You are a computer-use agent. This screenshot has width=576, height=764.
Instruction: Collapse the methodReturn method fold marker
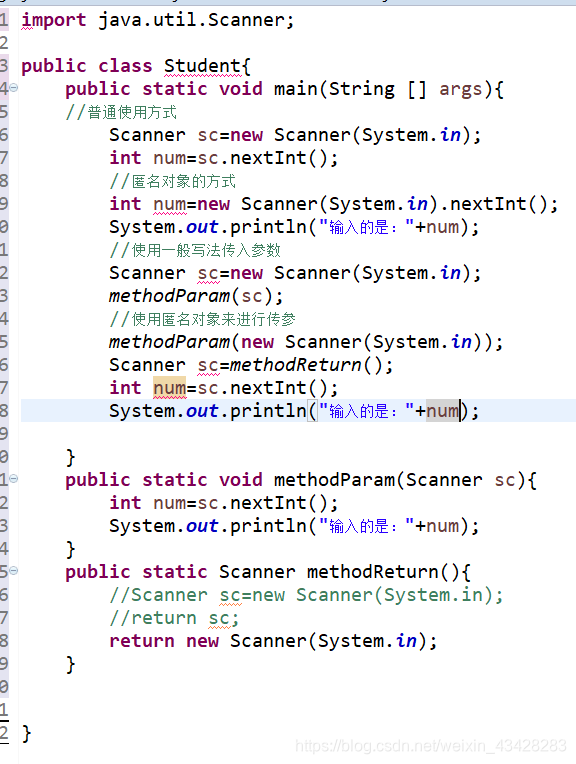(14, 571)
